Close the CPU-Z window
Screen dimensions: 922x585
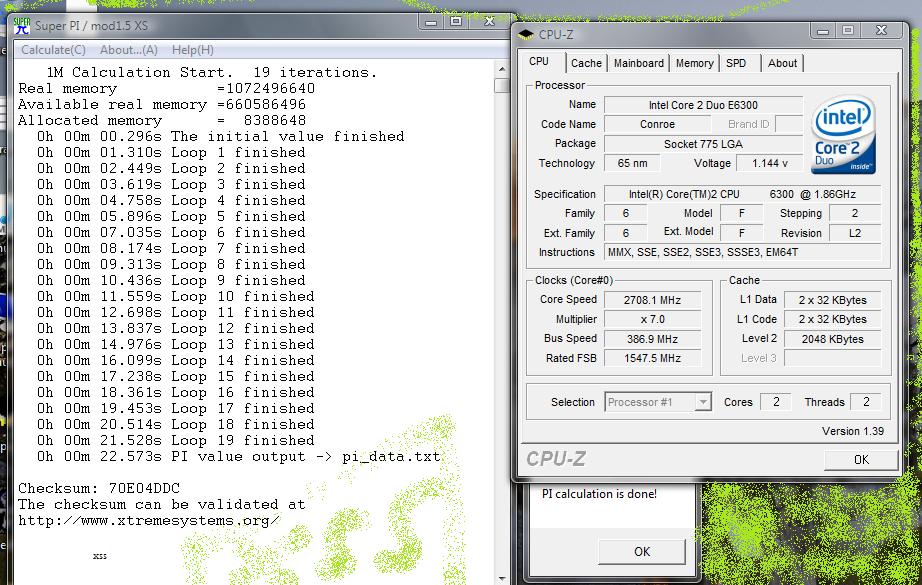(x=882, y=32)
